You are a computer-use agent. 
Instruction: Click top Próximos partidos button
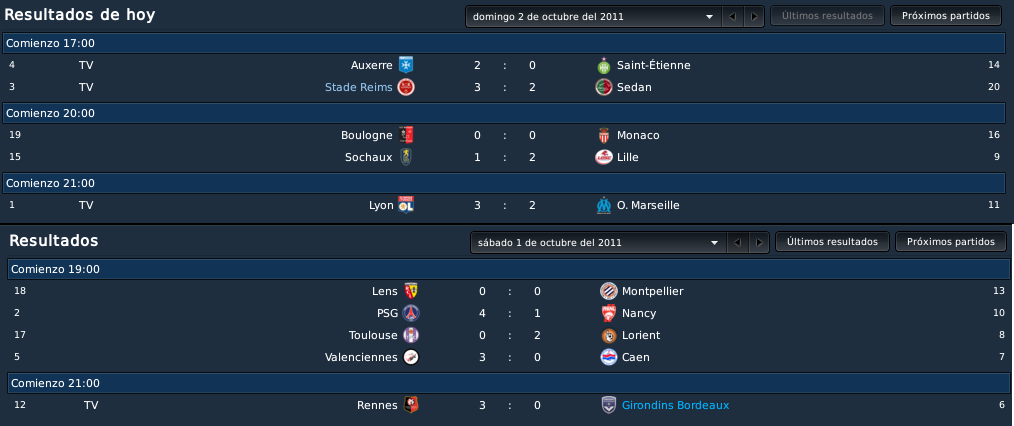[x=945, y=16]
